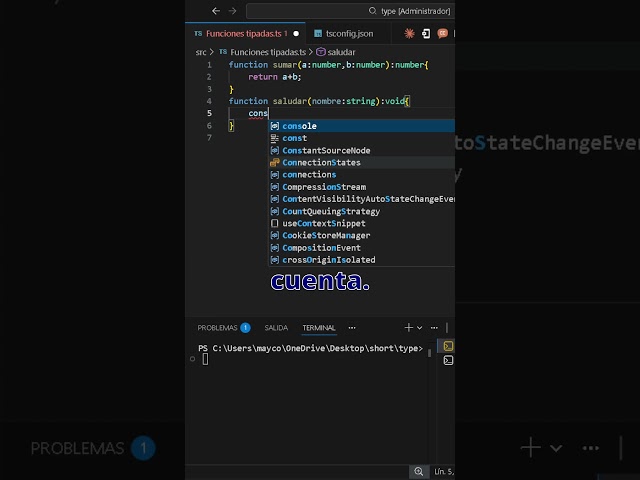Image resolution: width=640 pixels, height=480 pixels.
Task: Click the zoom magnifier in status bar
Action: point(418,472)
